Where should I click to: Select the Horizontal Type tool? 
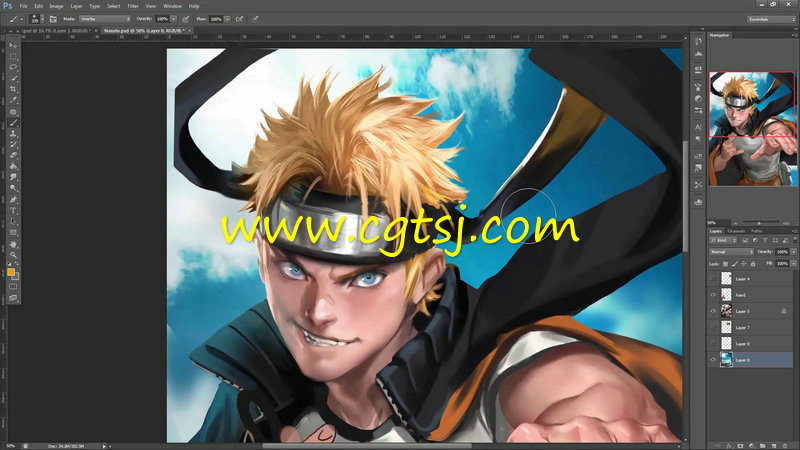coord(13,210)
